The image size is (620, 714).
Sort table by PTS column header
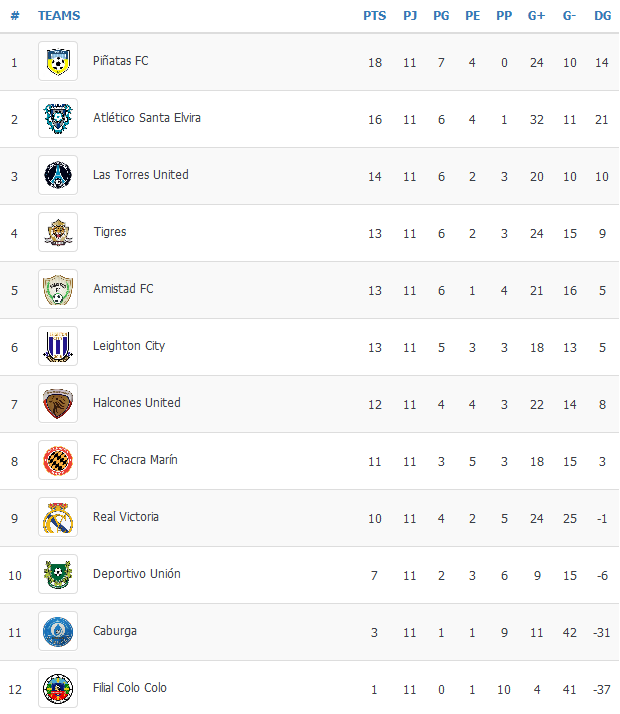click(374, 16)
